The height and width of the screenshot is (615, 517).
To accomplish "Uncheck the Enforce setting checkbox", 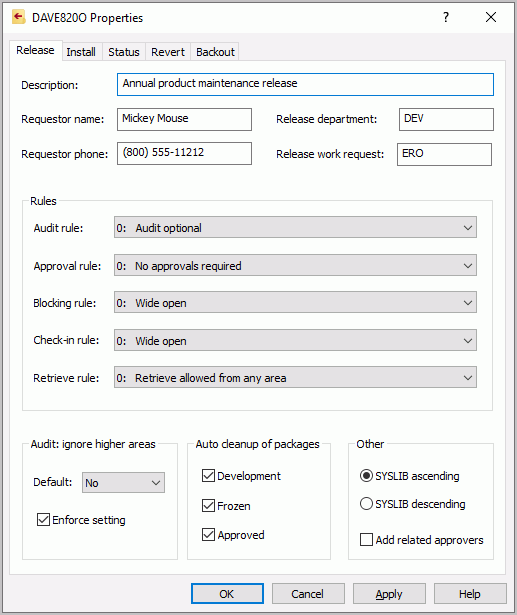I will 43,520.
